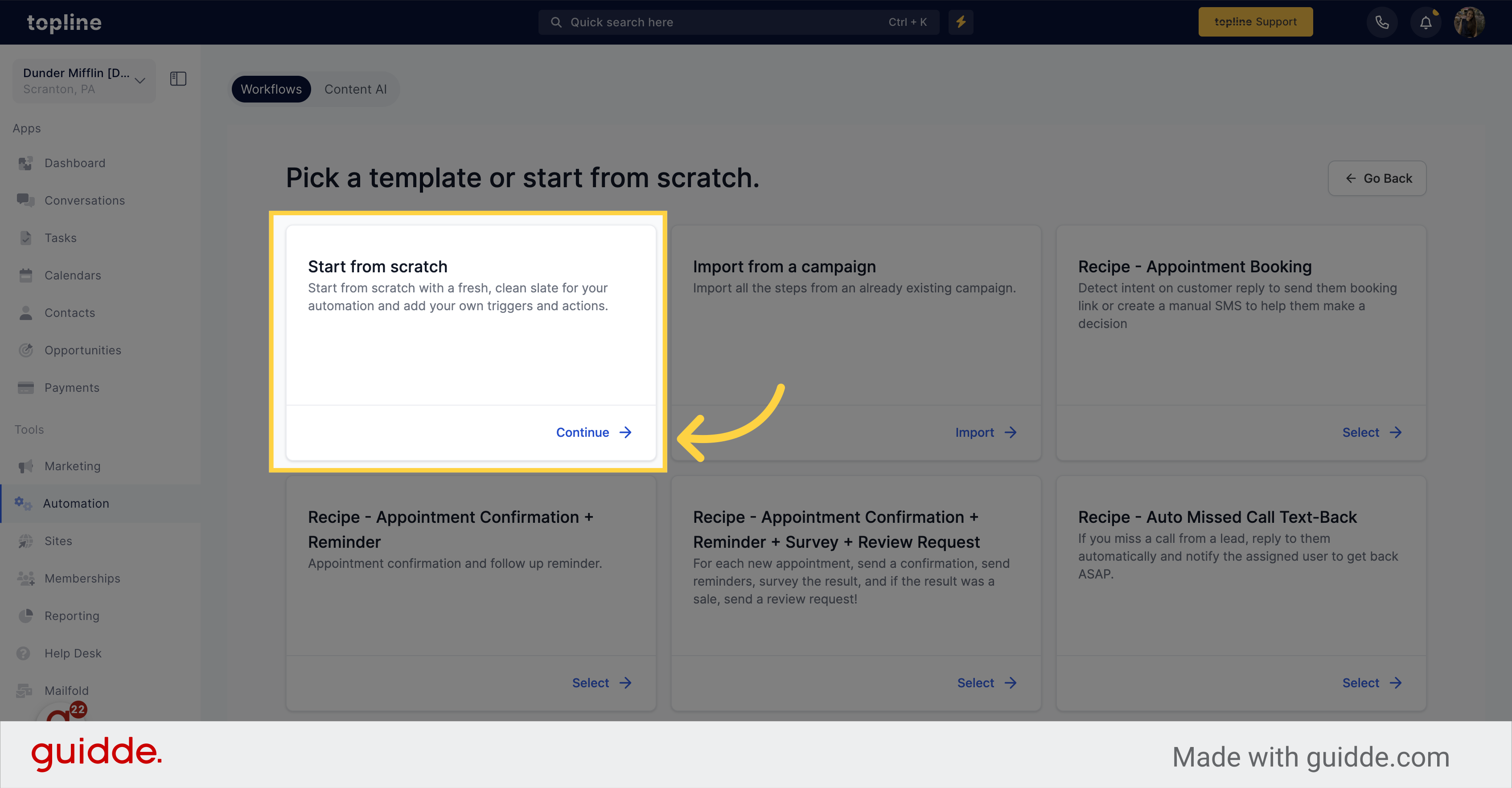Select Recipe Appointment Booking template

[1371, 432]
